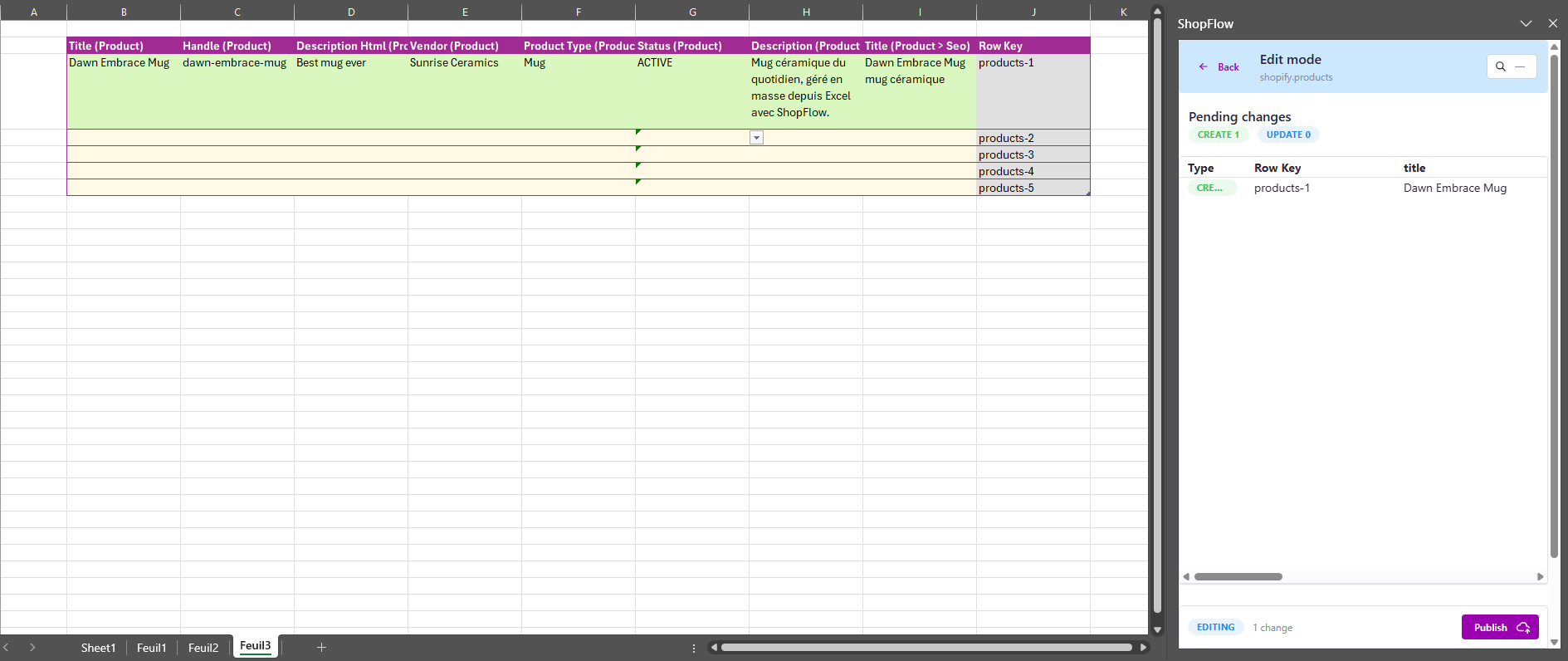
Task: Switch to the Sheet1 tab
Action: (98, 648)
